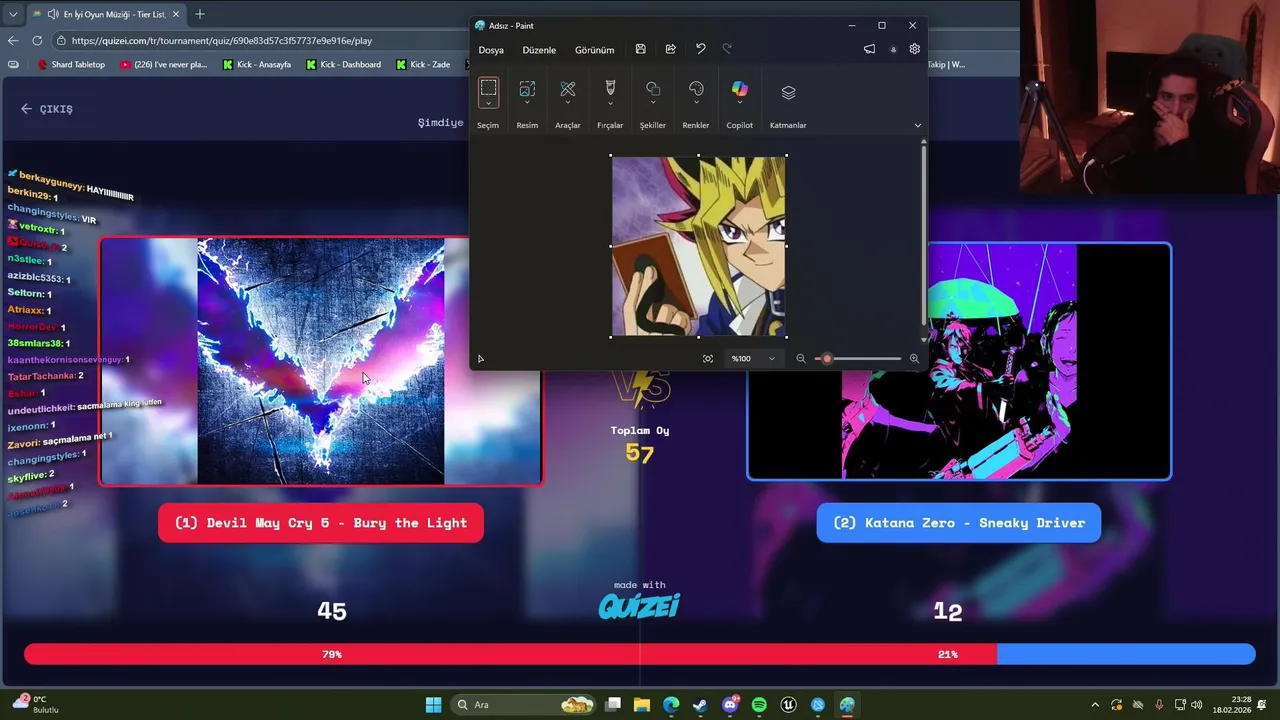Choose the Fırçalar brushes tool in Paint
1280x720 pixels.
(610, 89)
